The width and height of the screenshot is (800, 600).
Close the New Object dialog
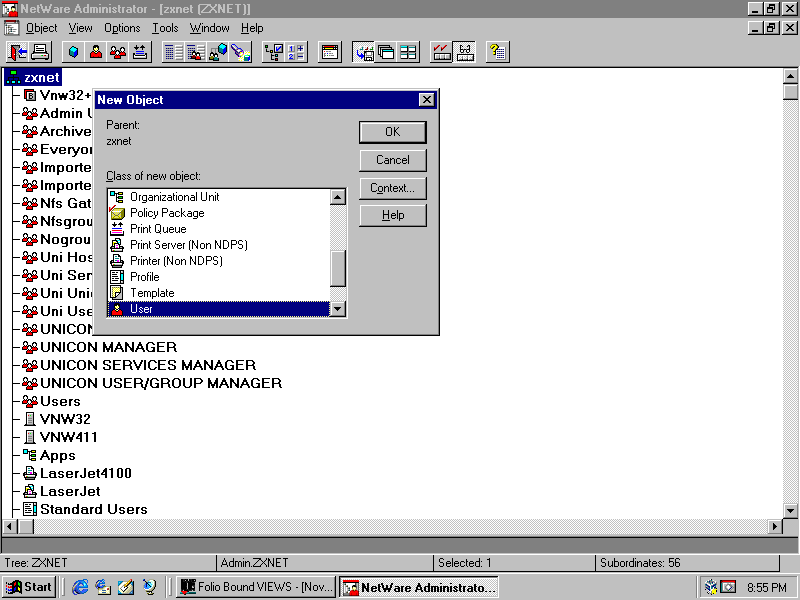pyautogui.click(x=426, y=99)
